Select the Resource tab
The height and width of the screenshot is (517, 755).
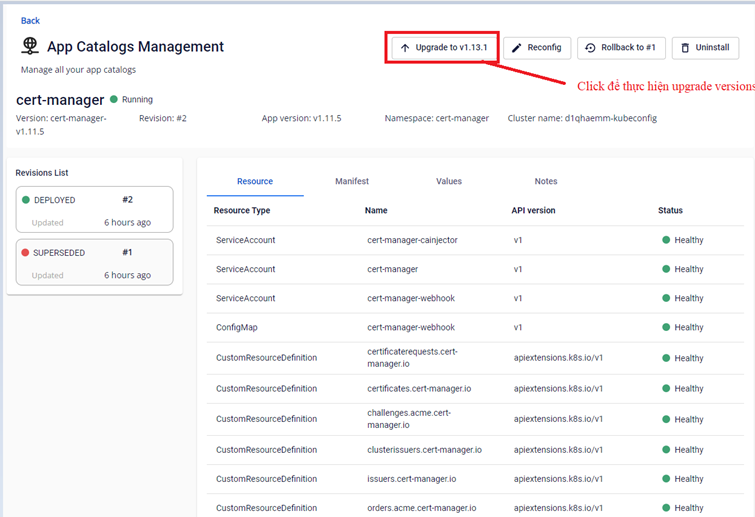click(x=255, y=181)
